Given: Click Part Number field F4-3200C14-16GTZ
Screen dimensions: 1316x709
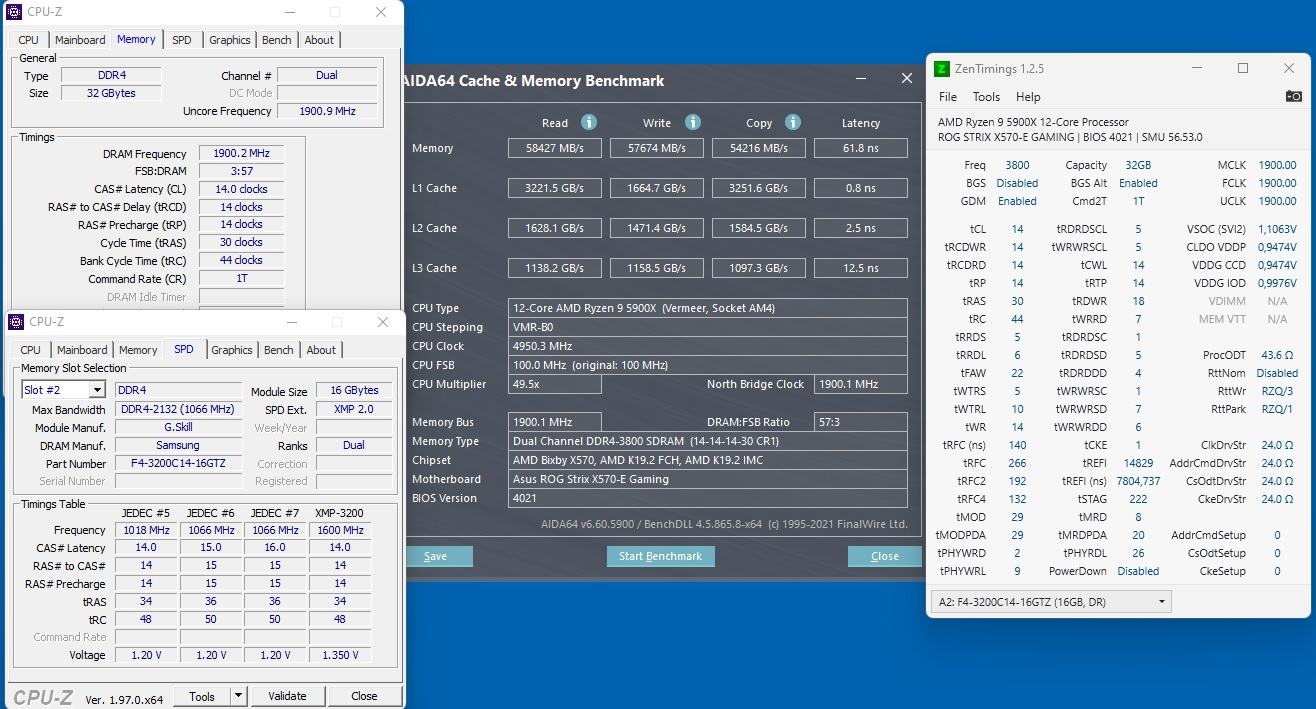Looking at the screenshot, I should click(178, 463).
